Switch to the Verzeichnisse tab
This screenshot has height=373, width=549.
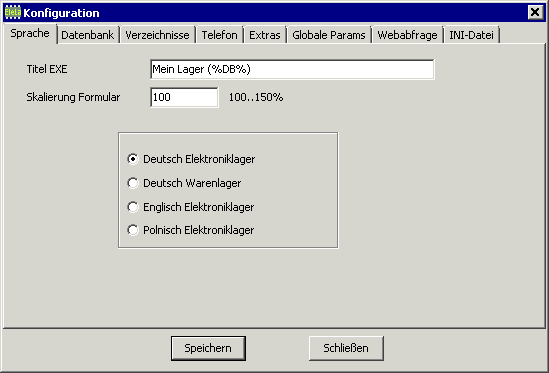(157, 35)
